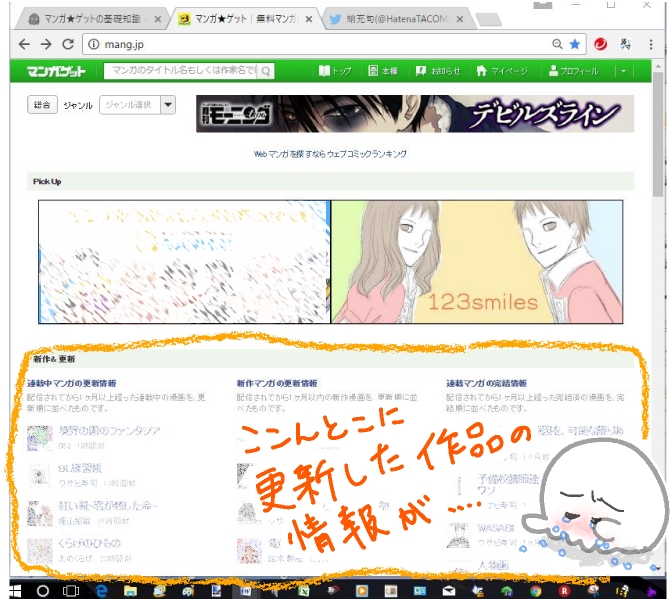The width and height of the screenshot is (672, 599).
Task: Click the 新作マンガの更新情報 heading link
Action: click(277, 383)
